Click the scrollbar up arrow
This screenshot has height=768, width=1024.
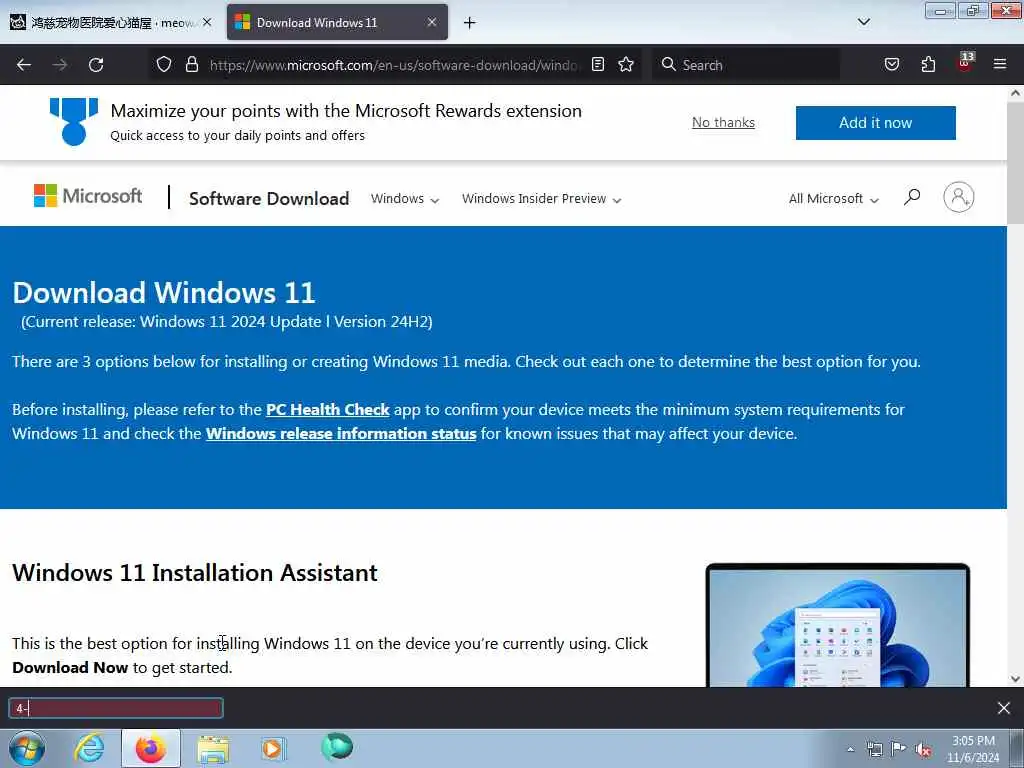[x=1016, y=93]
